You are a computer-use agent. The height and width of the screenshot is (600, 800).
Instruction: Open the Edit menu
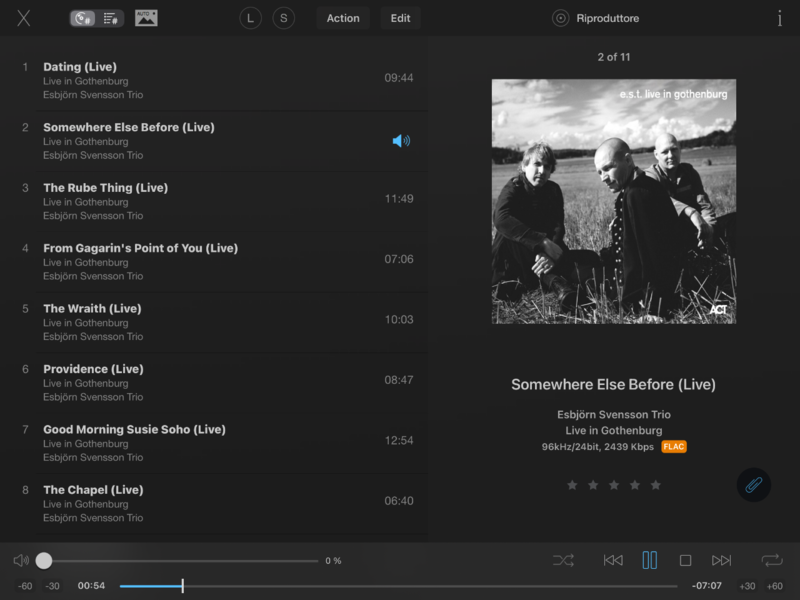400,18
